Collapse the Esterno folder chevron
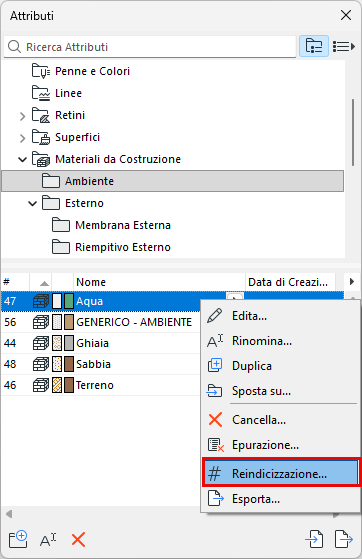The height and width of the screenshot is (559, 362). [32, 204]
